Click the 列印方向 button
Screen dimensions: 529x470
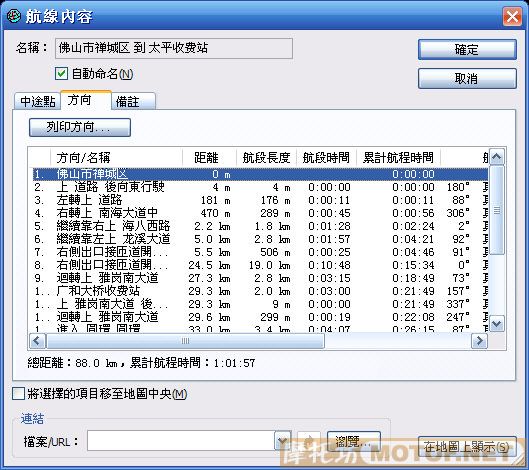(x=80, y=127)
